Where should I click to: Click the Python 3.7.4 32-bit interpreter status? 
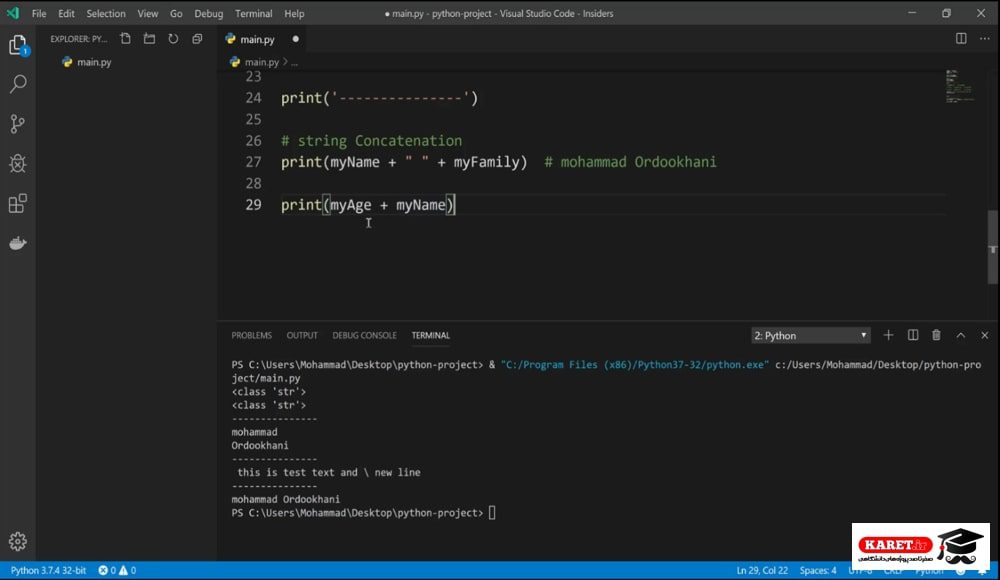[x=48, y=570]
